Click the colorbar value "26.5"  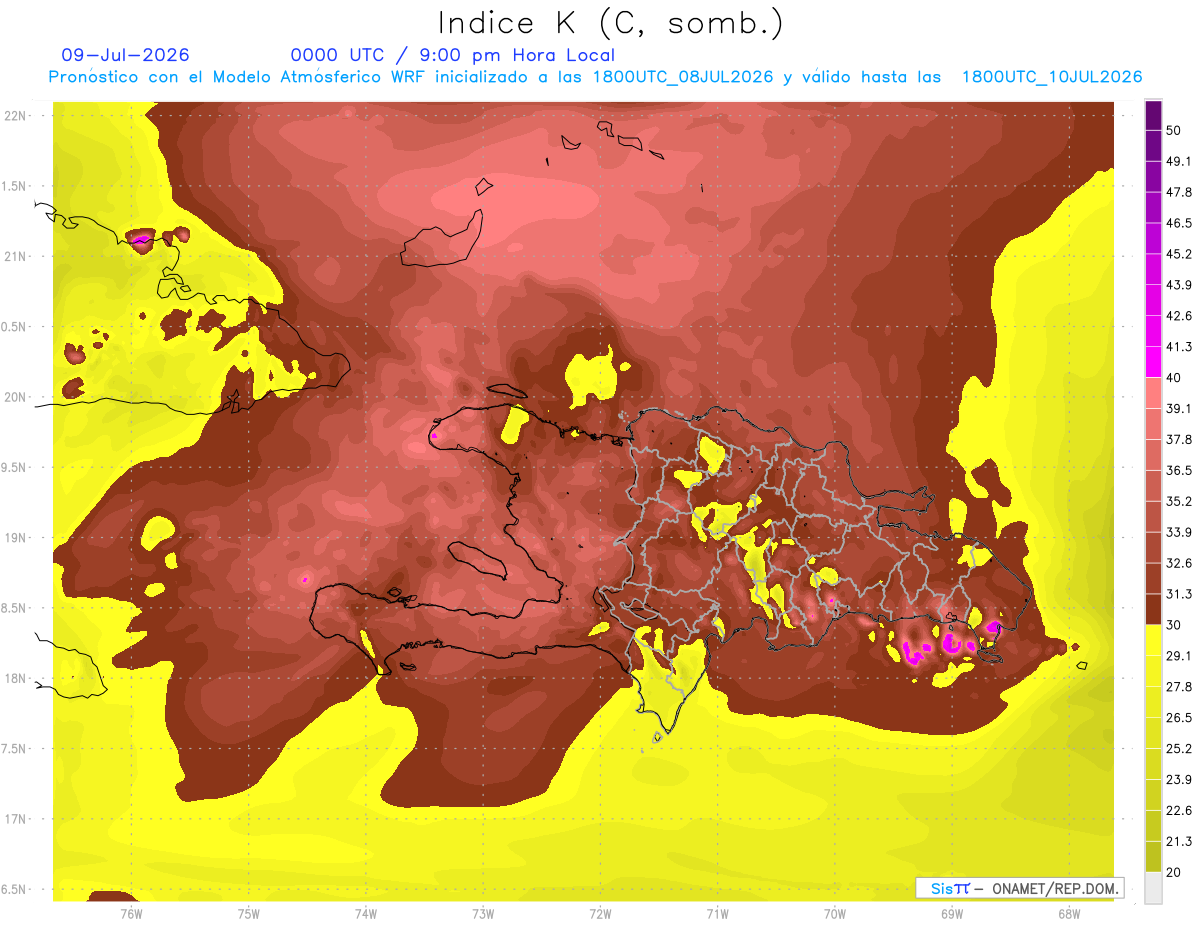click(x=1179, y=718)
